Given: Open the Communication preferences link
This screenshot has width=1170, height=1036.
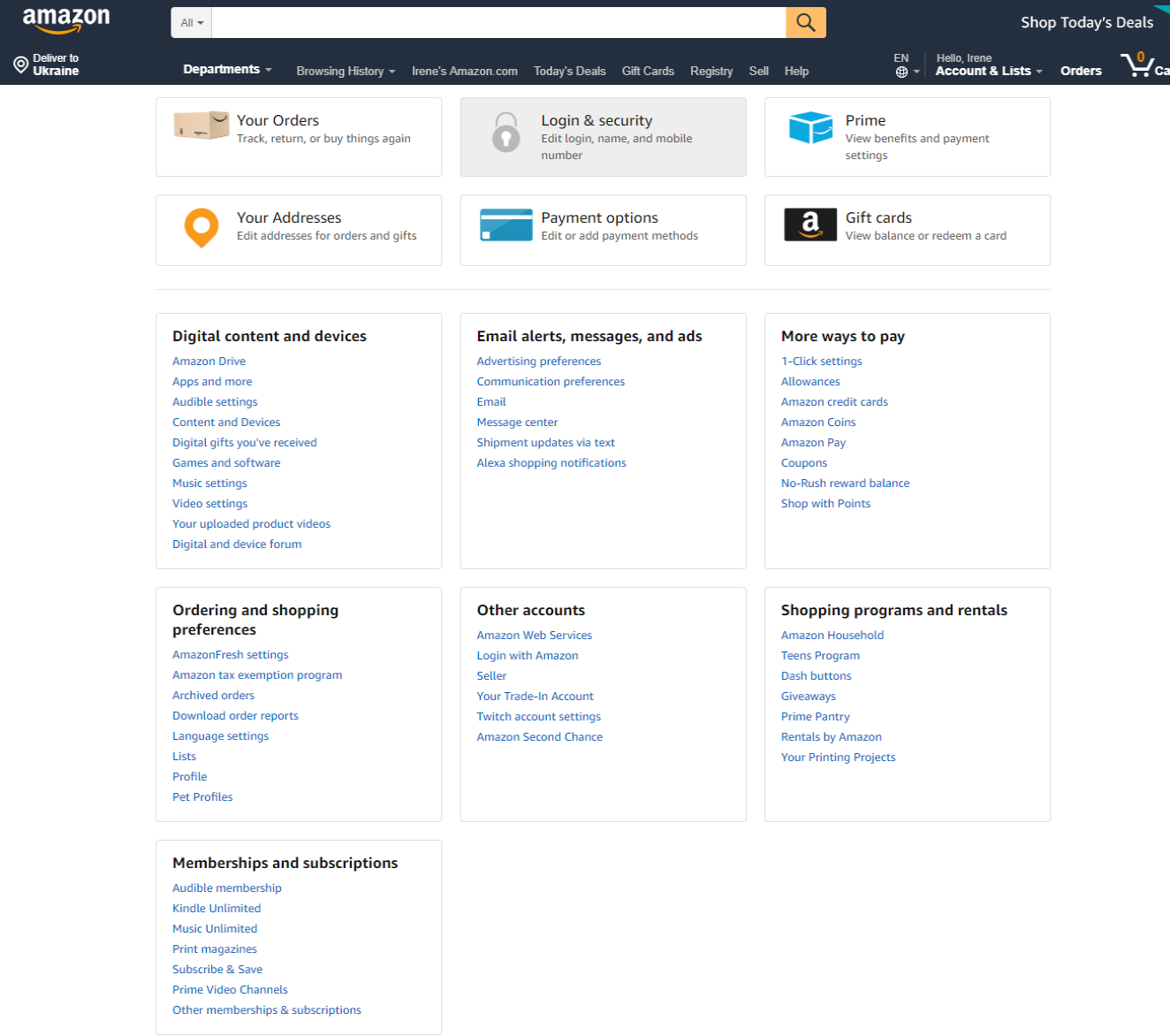Looking at the screenshot, I should (x=551, y=381).
